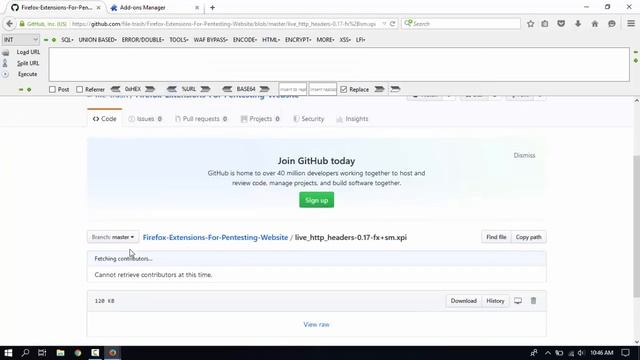Click the Execute icon in HackBar
The image size is (640, 360).
5,74
